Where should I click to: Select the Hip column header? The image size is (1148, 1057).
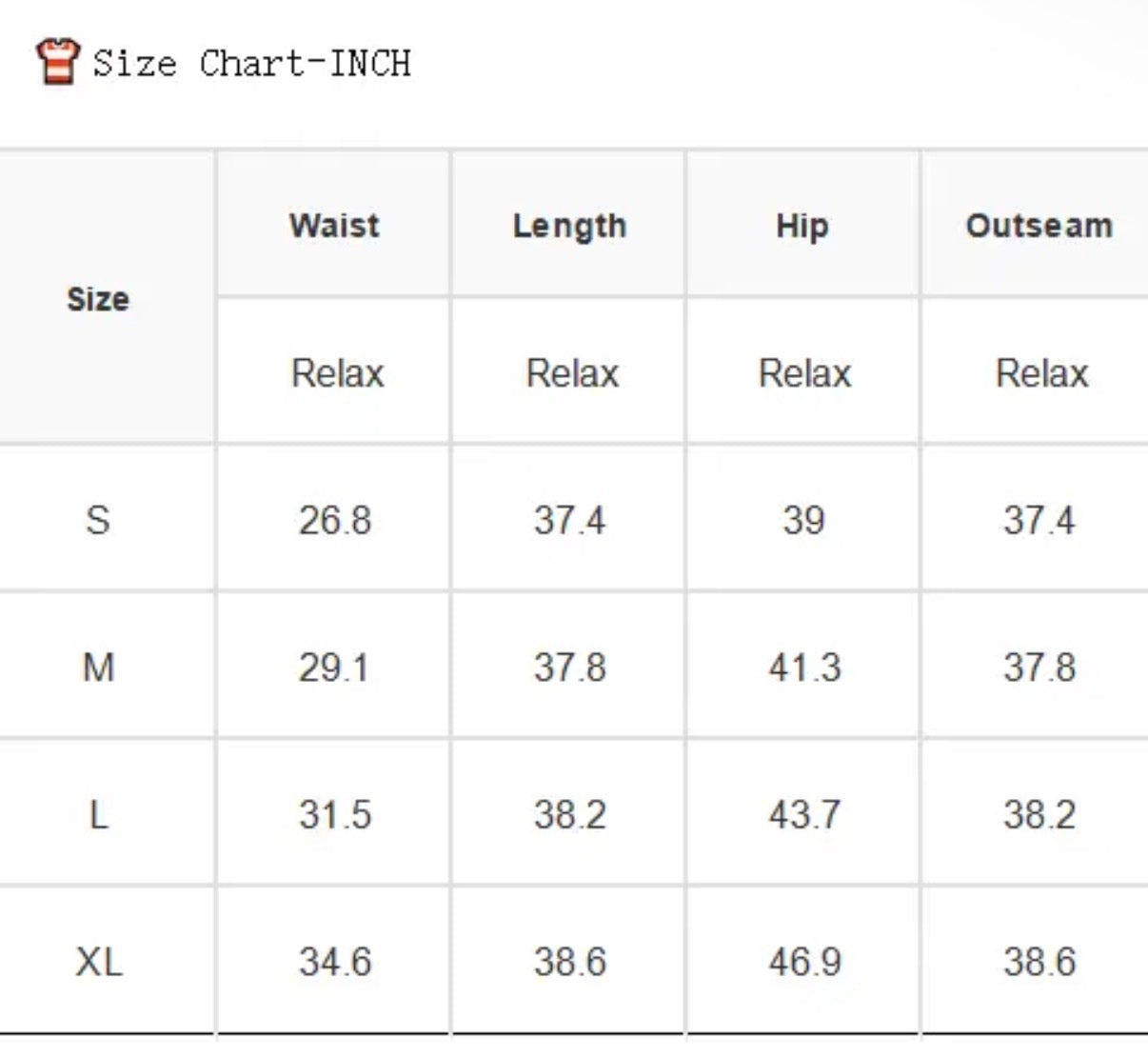[x=802, y=226]
